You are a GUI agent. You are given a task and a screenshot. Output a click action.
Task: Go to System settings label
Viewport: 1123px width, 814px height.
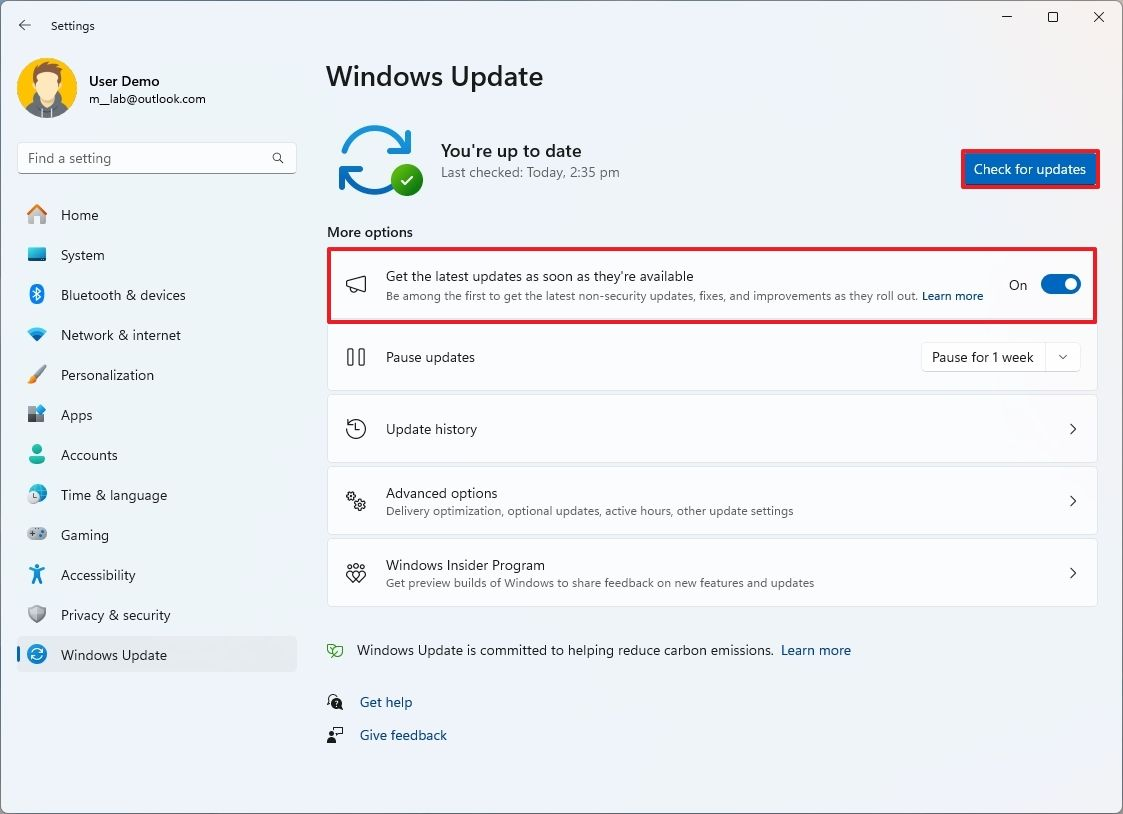click(82, 255)
